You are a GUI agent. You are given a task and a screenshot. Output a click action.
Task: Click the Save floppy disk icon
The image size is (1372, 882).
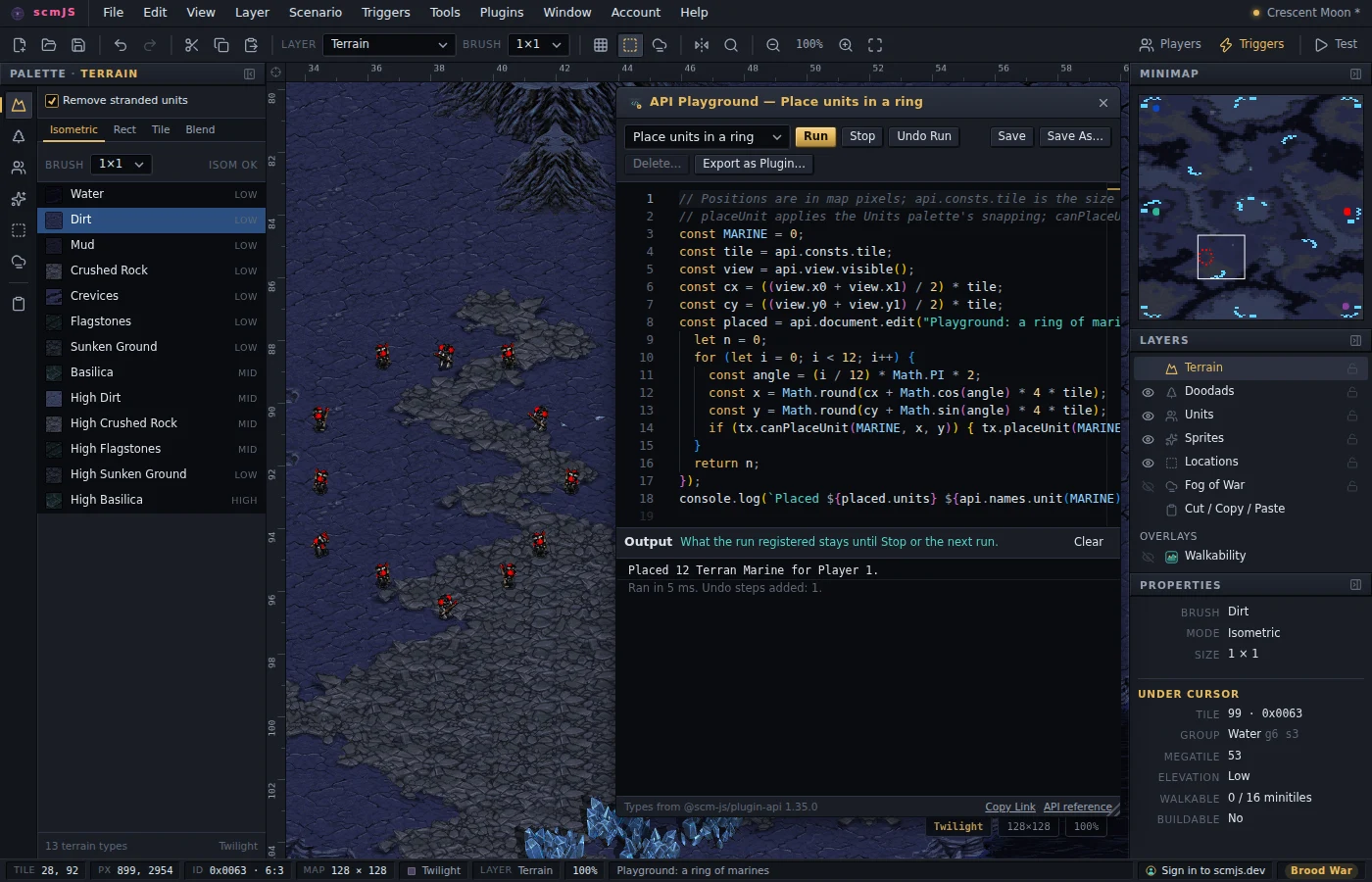[78, 45]
